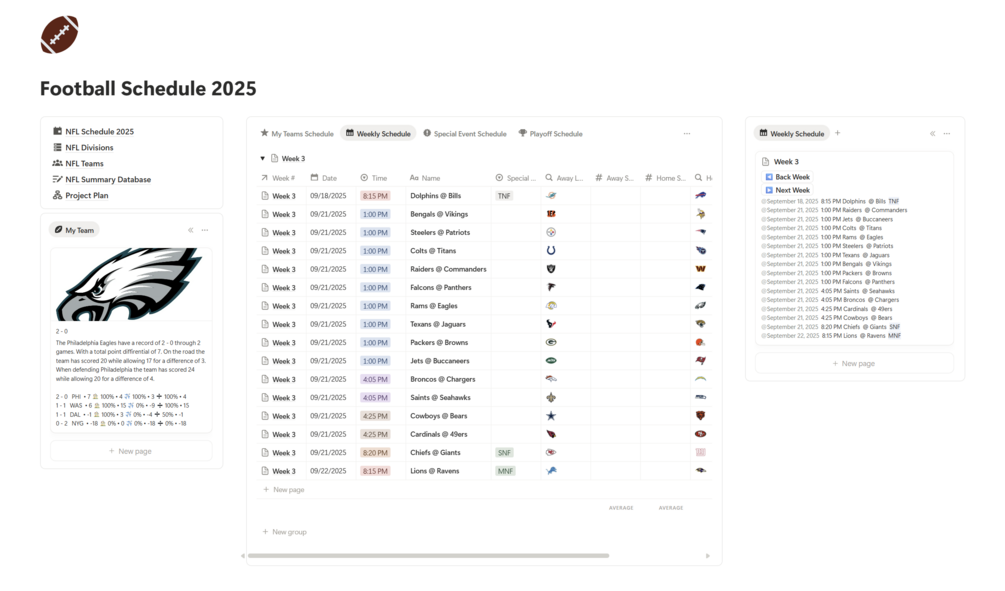Viewport: 1005px width, 591px height.
Task: Open right panel more options menu
Action: click(x=947, y=134)
